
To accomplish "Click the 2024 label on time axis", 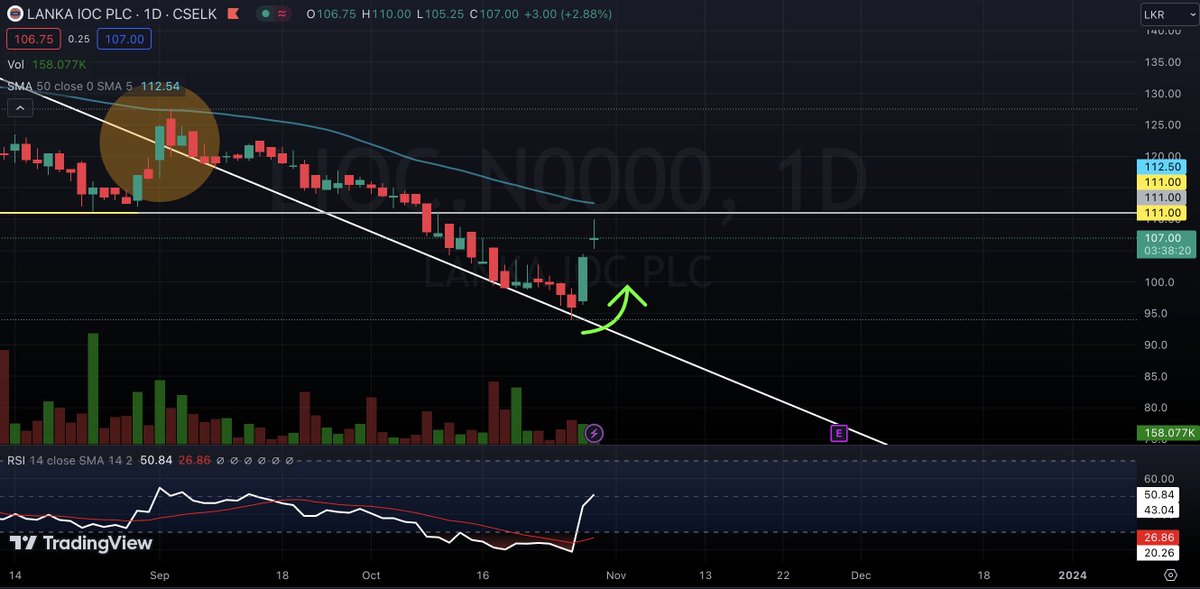I will (1072, 575).
